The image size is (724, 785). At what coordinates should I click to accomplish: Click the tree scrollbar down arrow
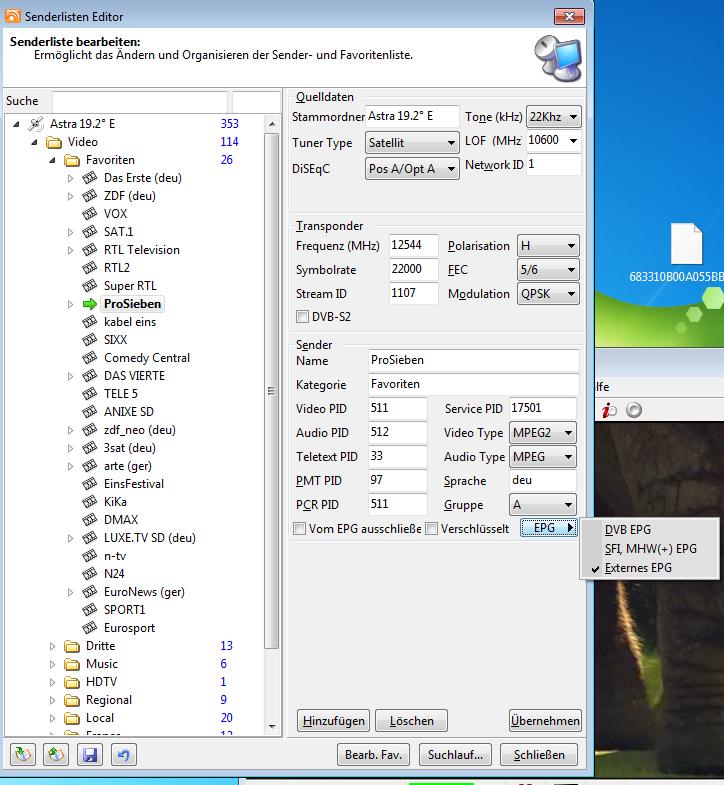(272, 726)
